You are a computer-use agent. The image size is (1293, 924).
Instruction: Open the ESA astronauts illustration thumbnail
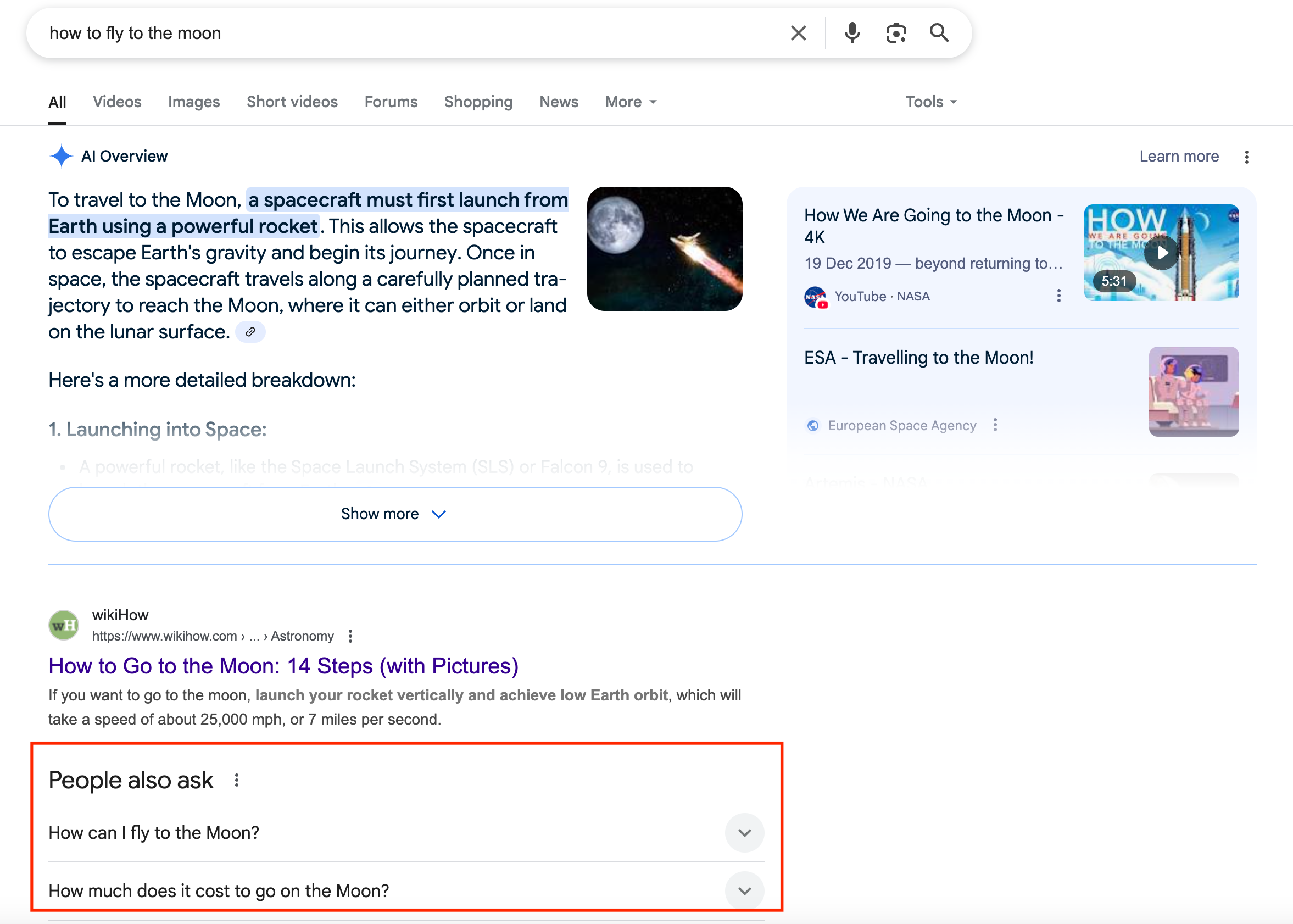(x=1194, y=392)
